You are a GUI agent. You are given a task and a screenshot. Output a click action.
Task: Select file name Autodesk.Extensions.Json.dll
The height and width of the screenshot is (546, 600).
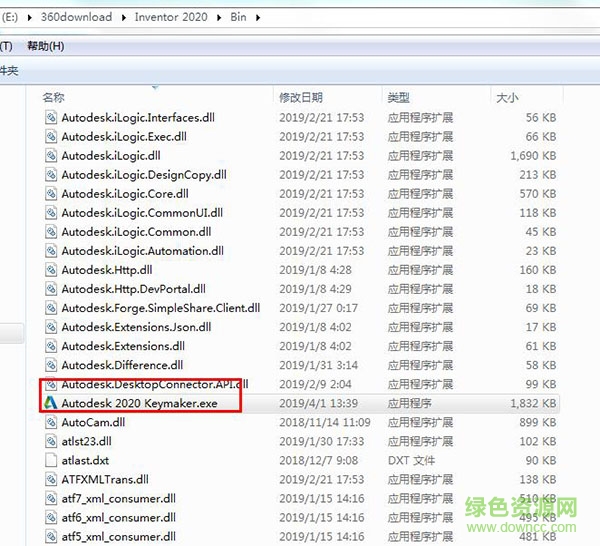[136, 327]
